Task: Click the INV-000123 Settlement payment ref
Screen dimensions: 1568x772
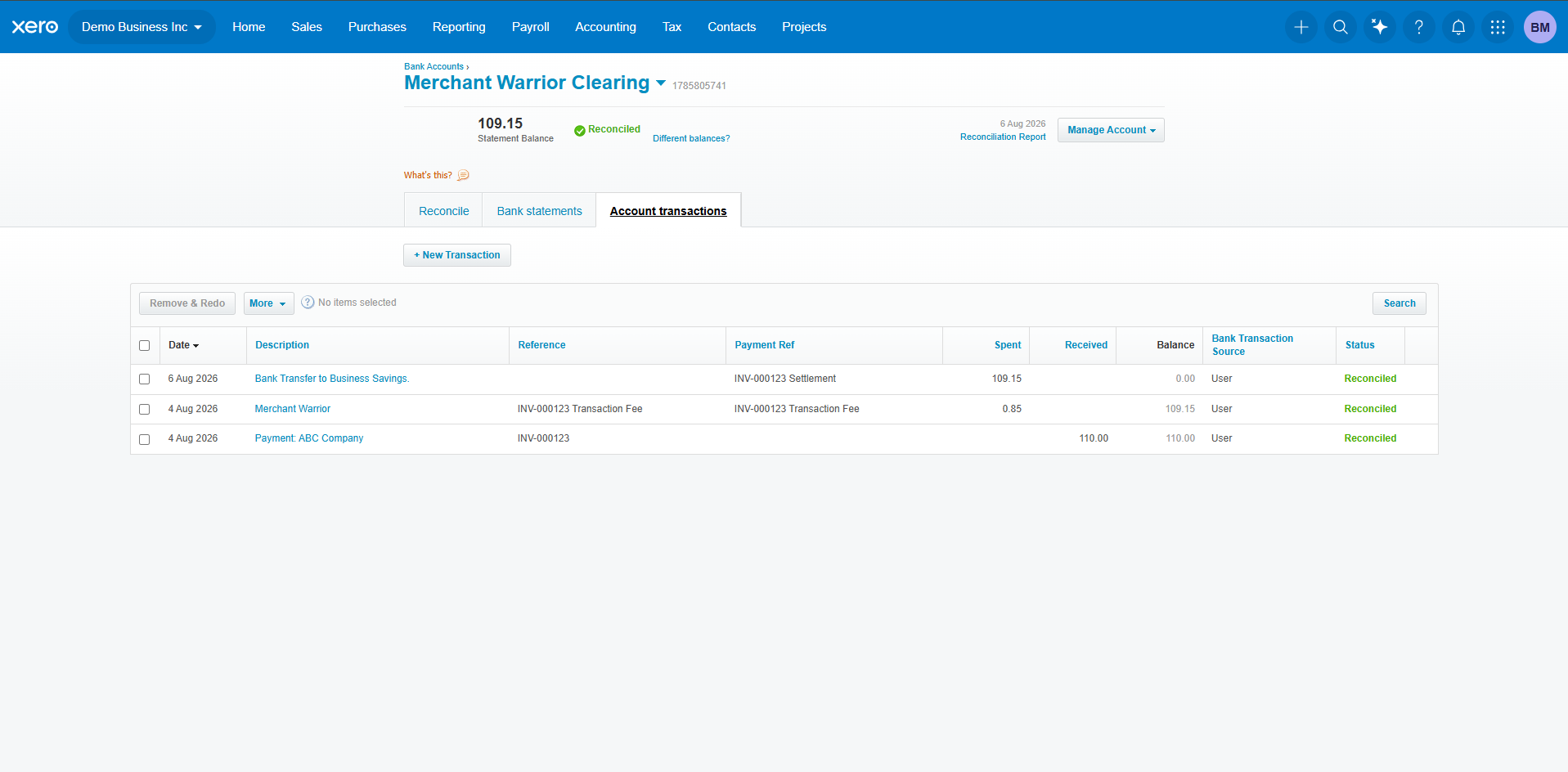Action: tap(785, 379)
